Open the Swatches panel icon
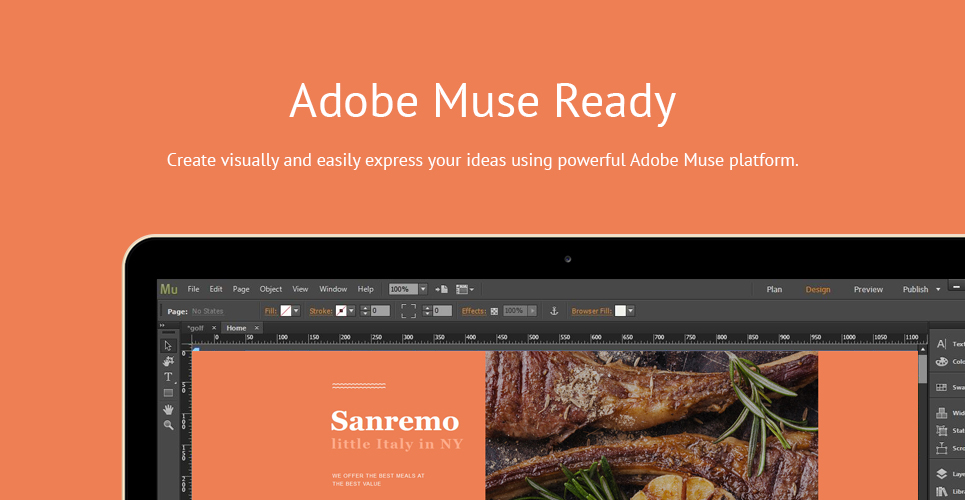The height and width of the screenshot is (500, 965). [x=942, y=387]
